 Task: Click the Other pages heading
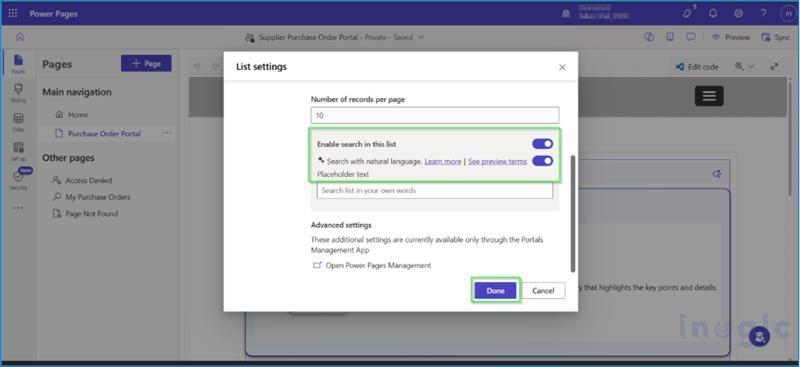[68, 158]
